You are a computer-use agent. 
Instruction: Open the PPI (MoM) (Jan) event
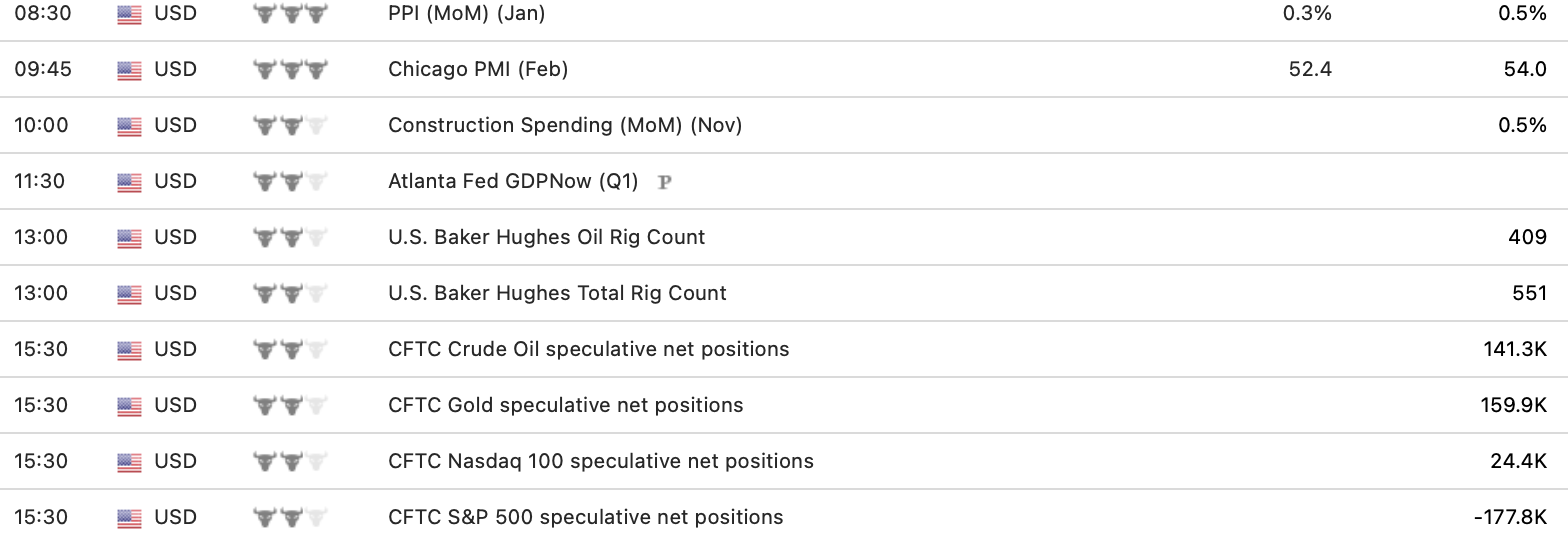pos(466,14)
